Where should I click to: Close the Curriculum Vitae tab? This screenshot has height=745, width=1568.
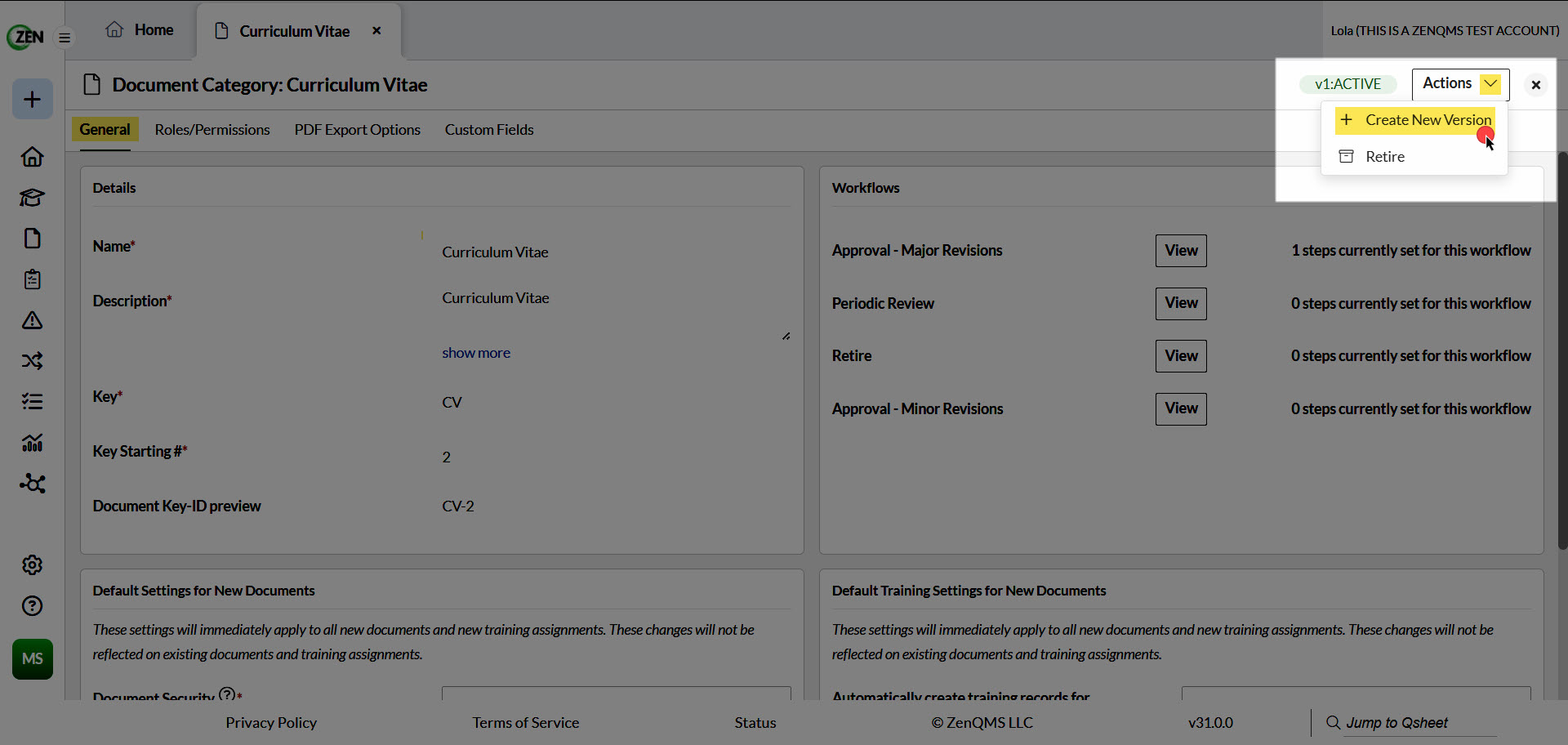(376, 31)
